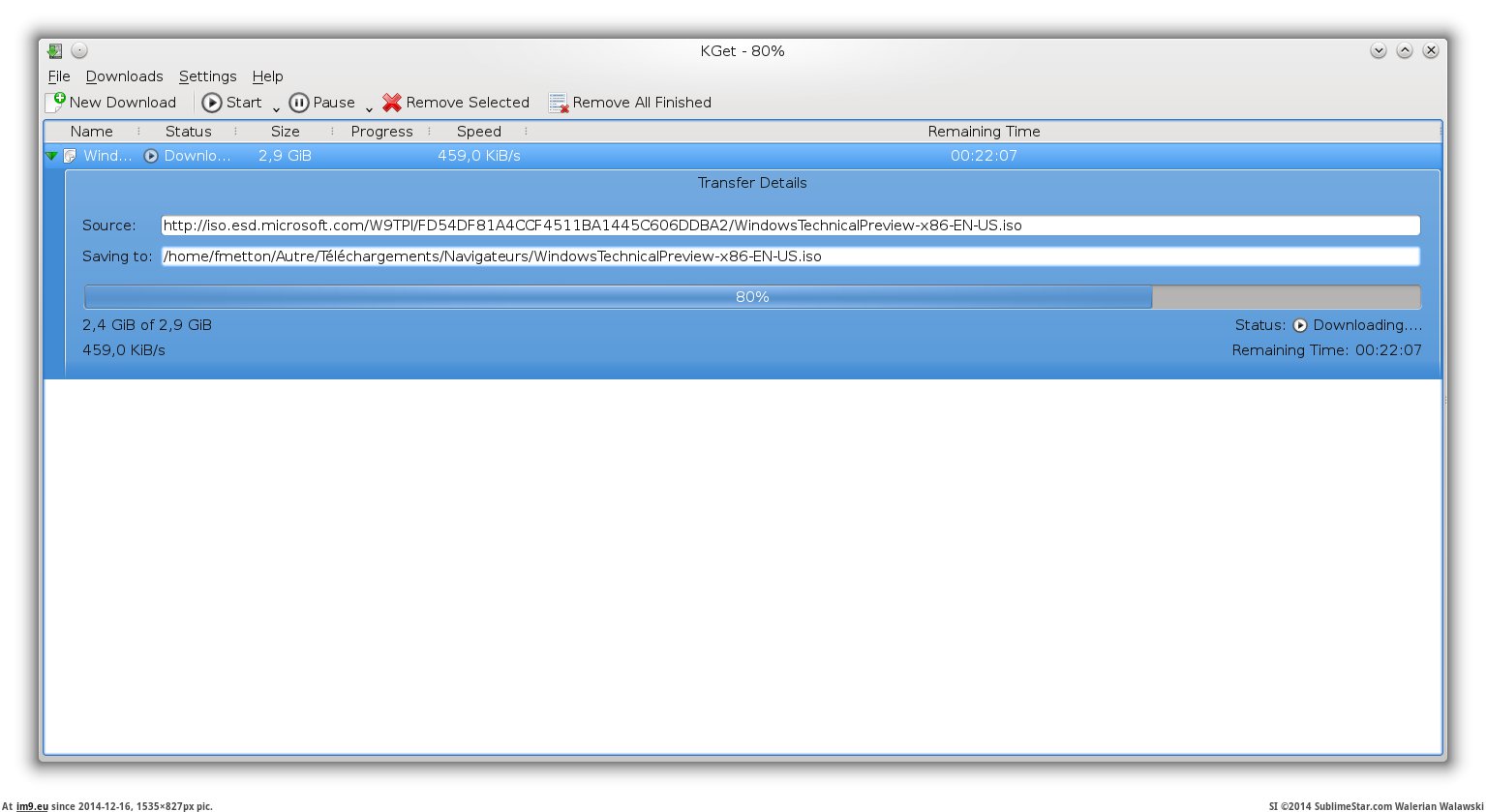Image resolution: width=1486 pixels, height=812 pixels.
Task: Click the 80% download progress bar
Action: point(751,297)
